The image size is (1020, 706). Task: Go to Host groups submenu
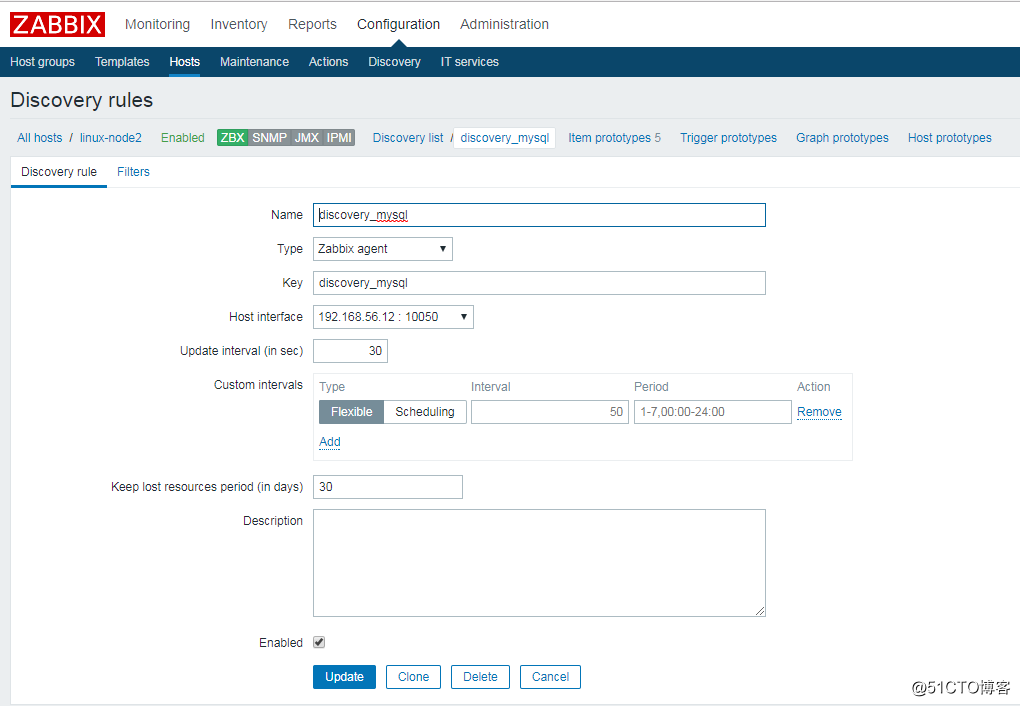click(x=42, y=62)
